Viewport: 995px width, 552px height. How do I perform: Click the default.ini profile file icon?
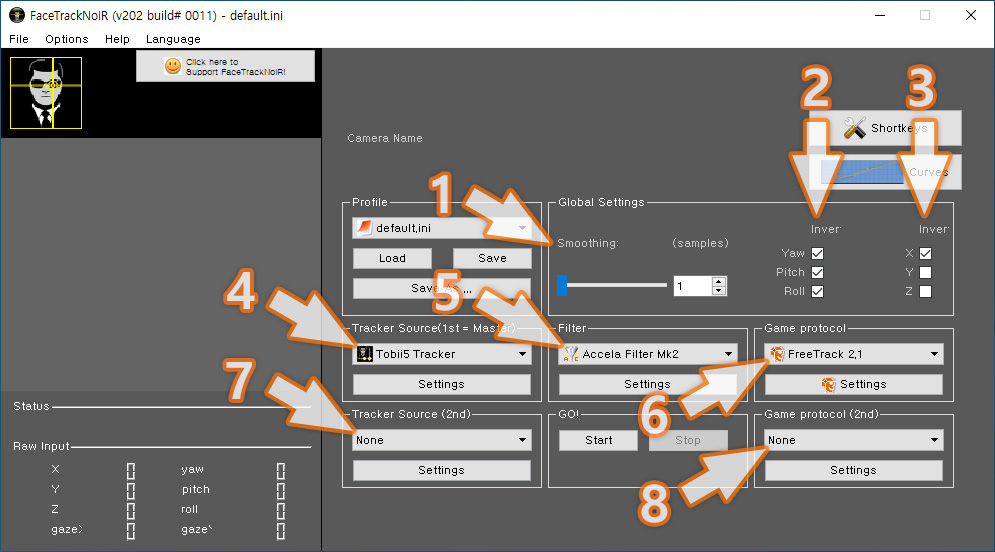point(364,228)
